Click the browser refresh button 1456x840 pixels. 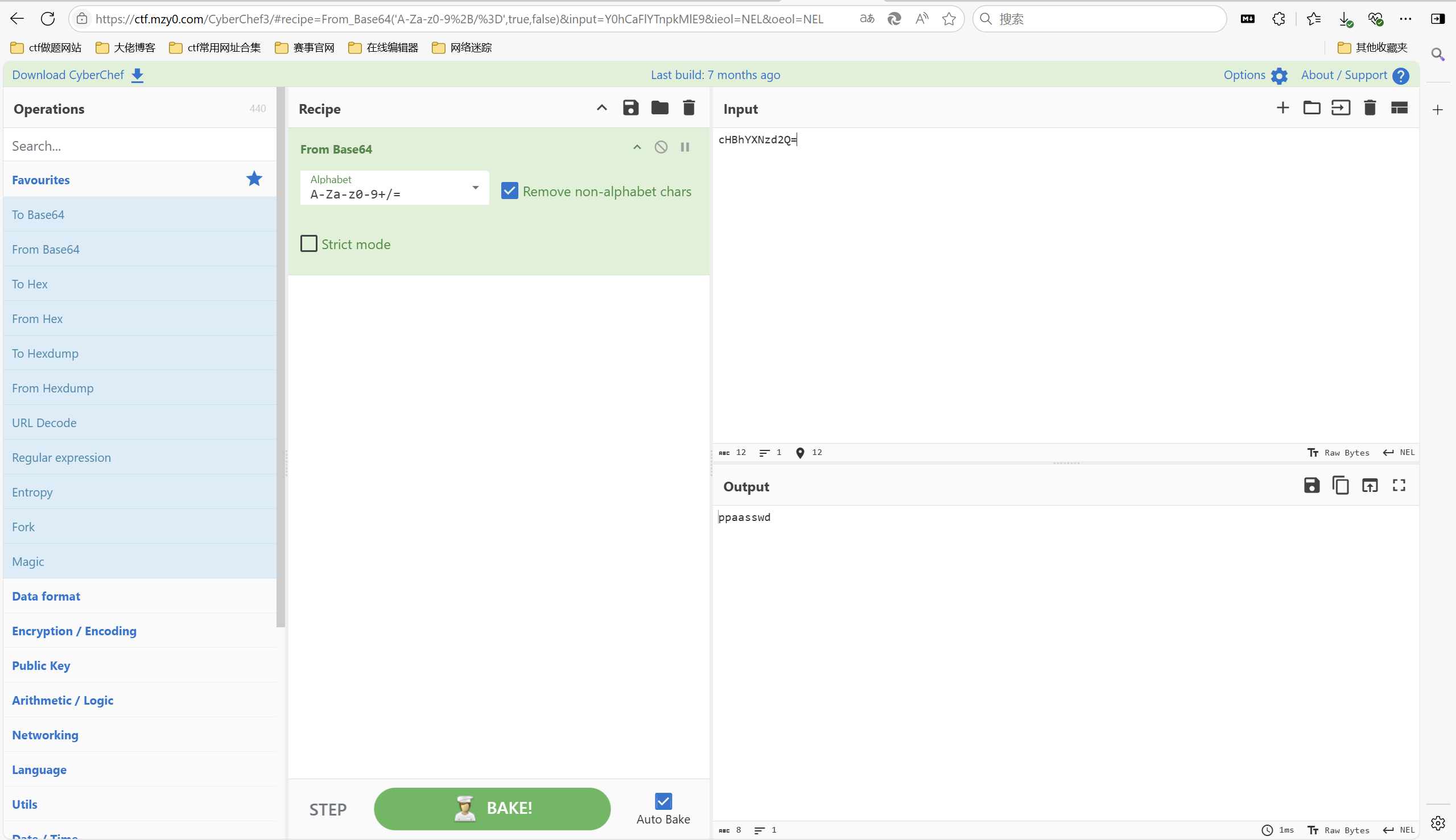48,18
